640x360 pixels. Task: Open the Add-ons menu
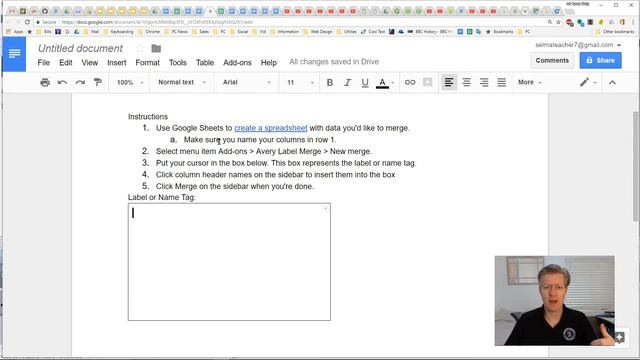[x=237, y=62]
